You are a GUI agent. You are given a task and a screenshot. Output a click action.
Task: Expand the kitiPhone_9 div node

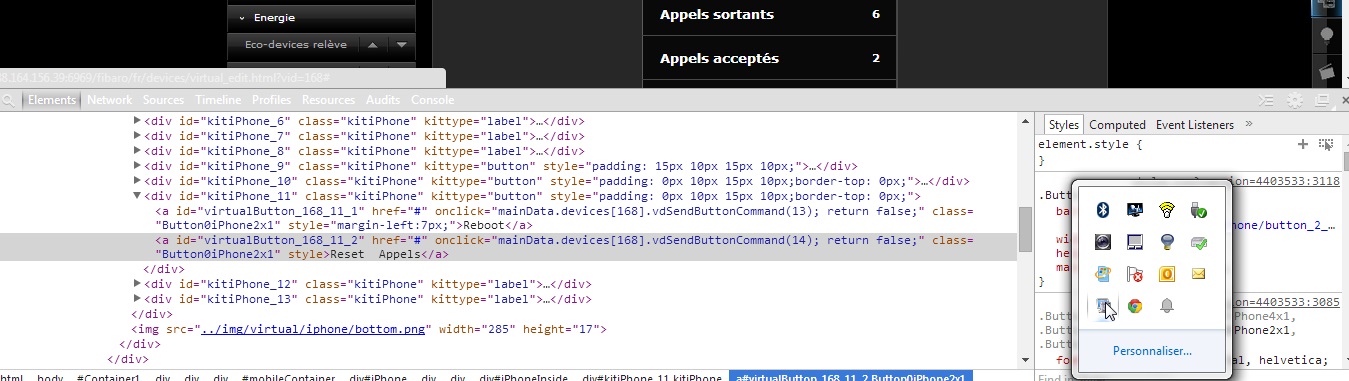[x=138, y=166]
